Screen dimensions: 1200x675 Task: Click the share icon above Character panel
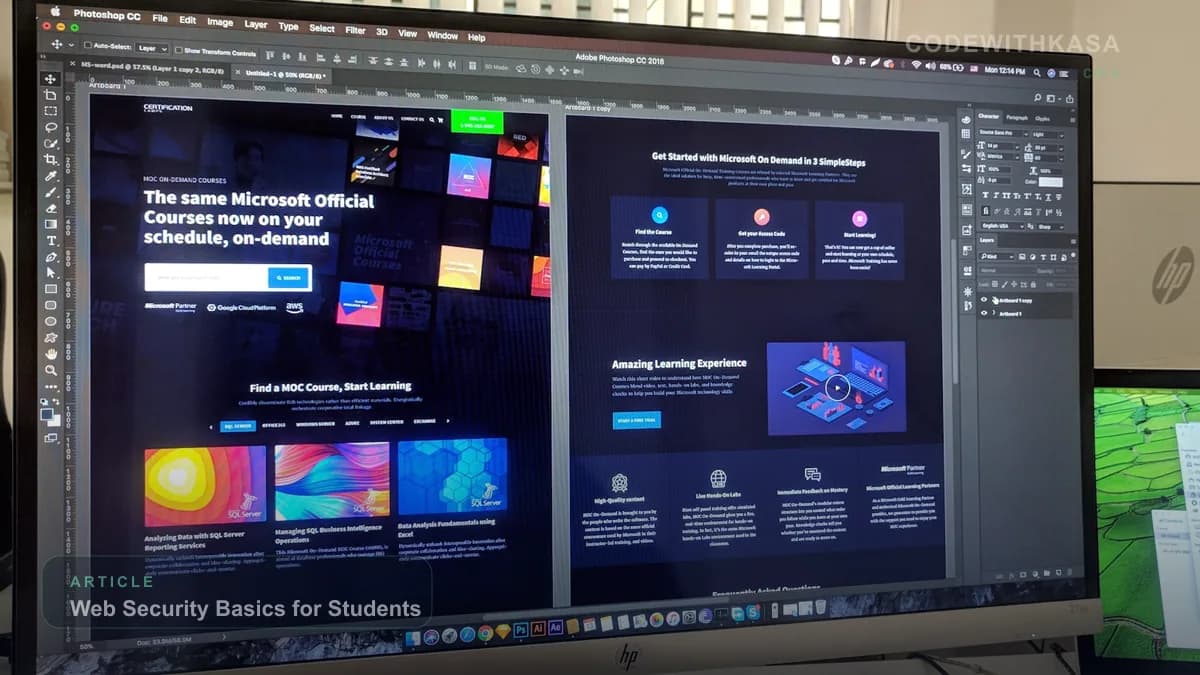pos(1069,99)
